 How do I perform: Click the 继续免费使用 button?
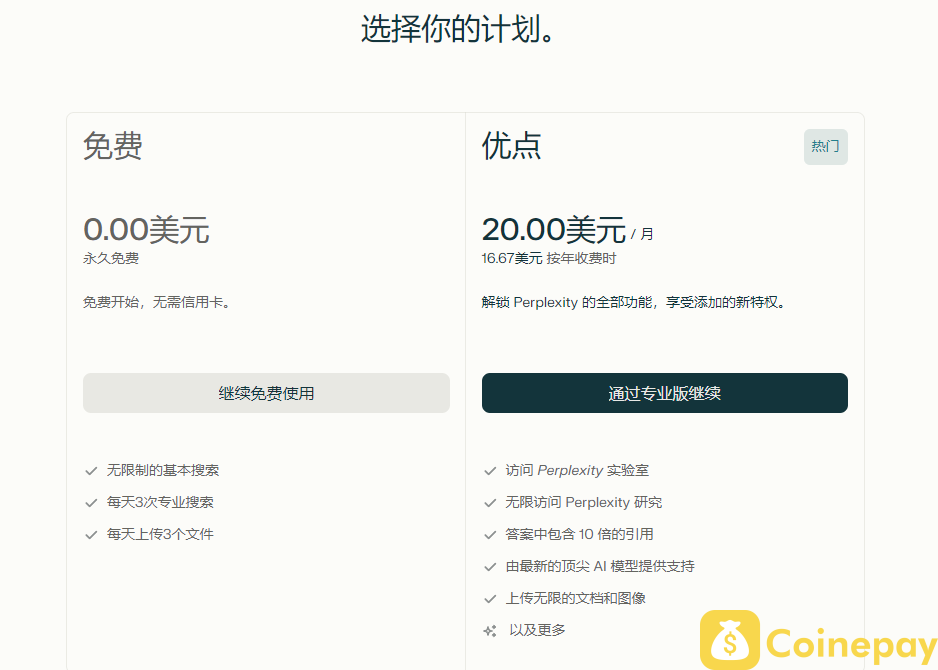coord(266,393)
